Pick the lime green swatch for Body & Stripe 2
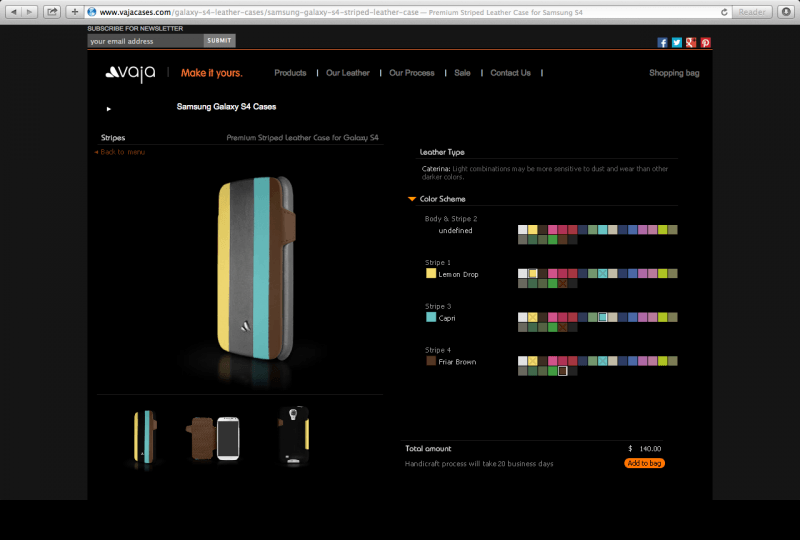Image resolution: width=800 pixels, height=540 pixels. pos(663,230)
